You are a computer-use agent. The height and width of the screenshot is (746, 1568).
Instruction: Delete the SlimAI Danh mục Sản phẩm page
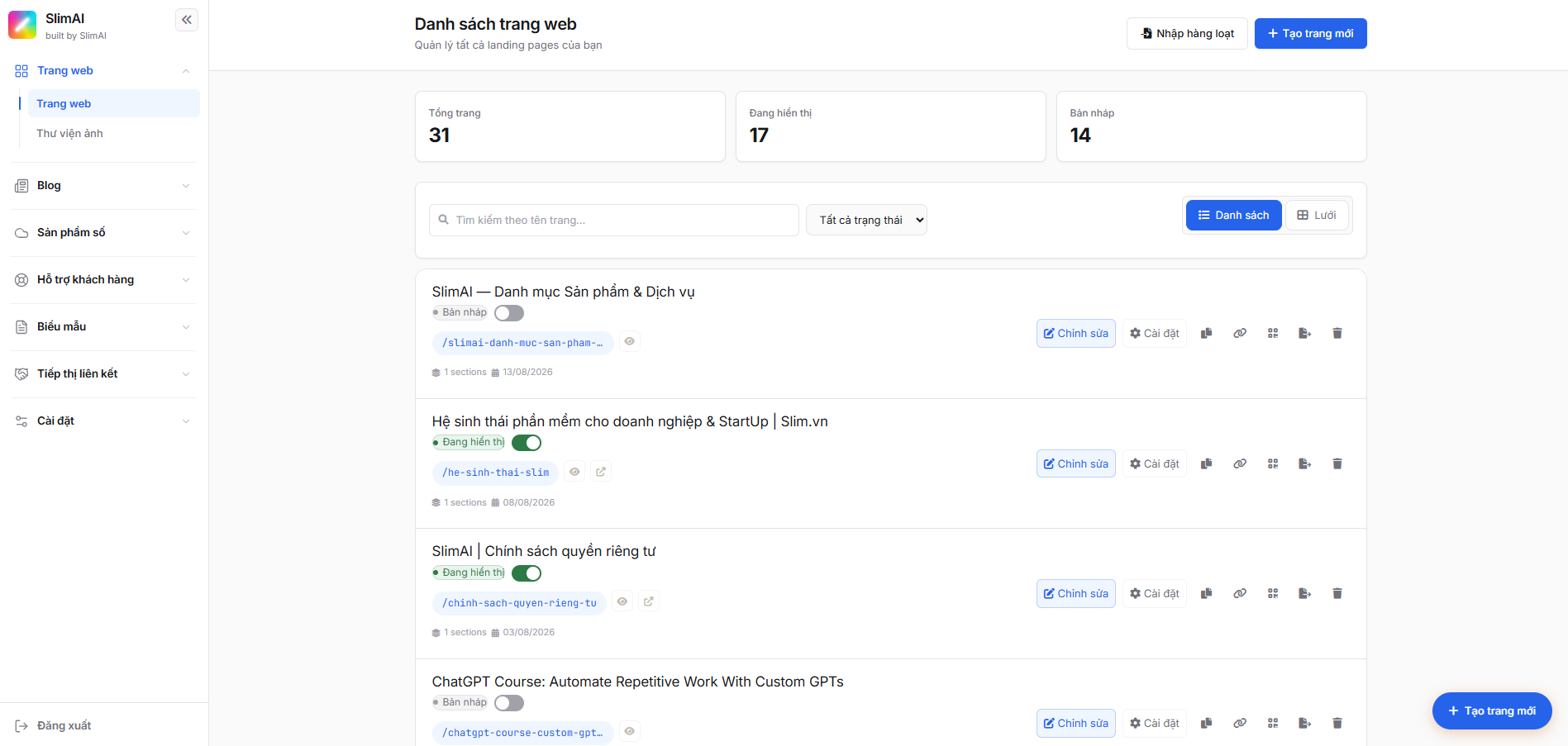pyautogui.click(x=1337, y=333)
